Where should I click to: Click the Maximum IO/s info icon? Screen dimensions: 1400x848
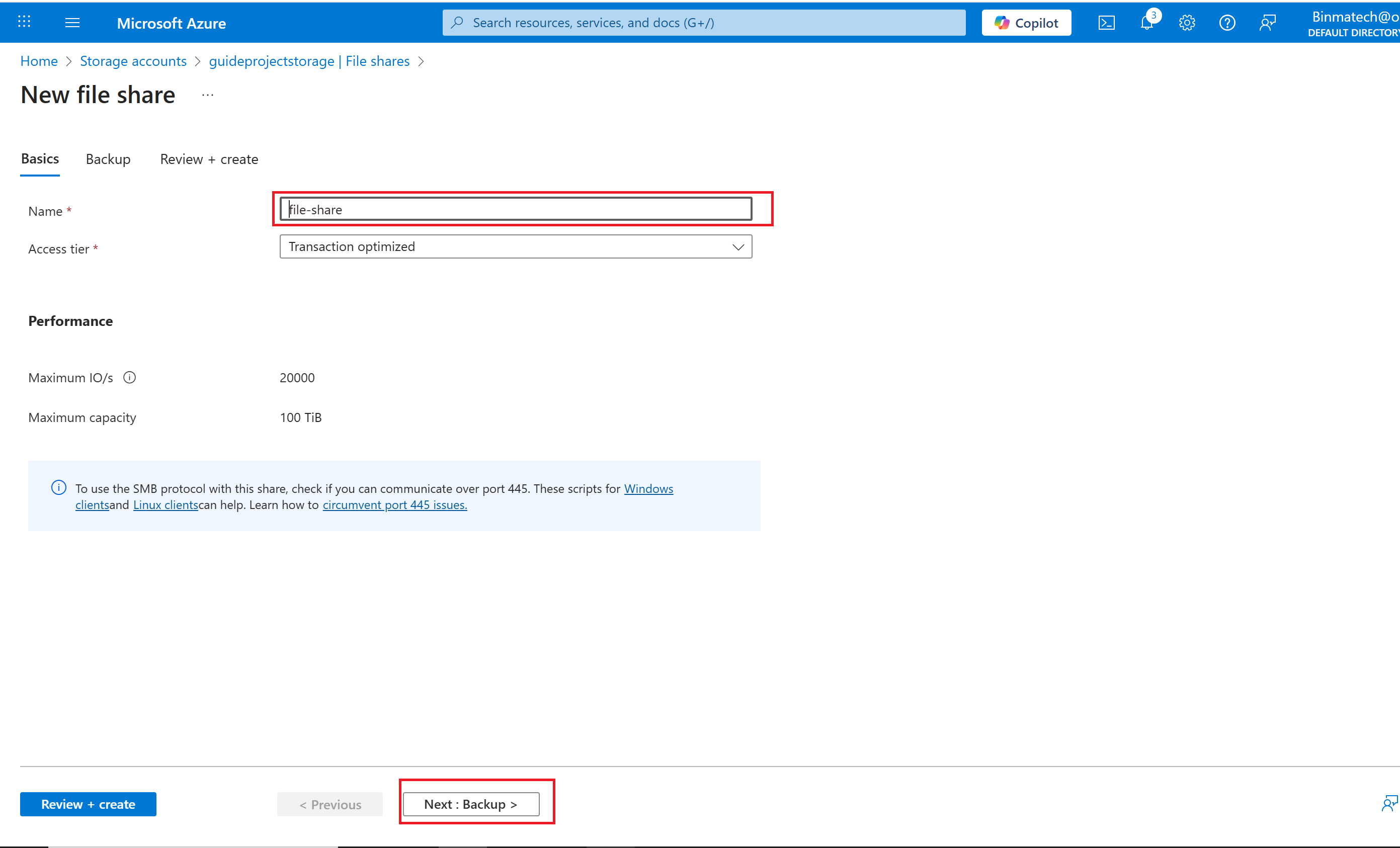click(x=130, y=378)
